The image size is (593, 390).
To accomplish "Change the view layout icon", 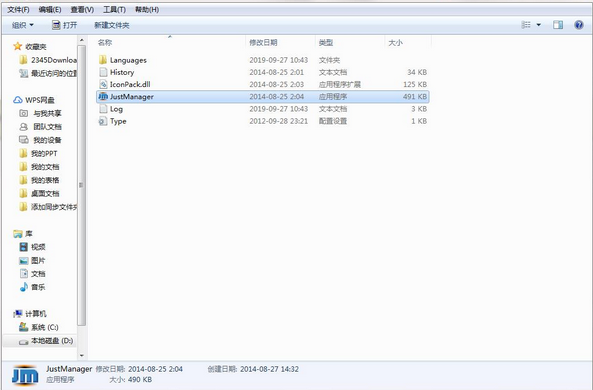I will pyautogui.click(x=526, y=25).
